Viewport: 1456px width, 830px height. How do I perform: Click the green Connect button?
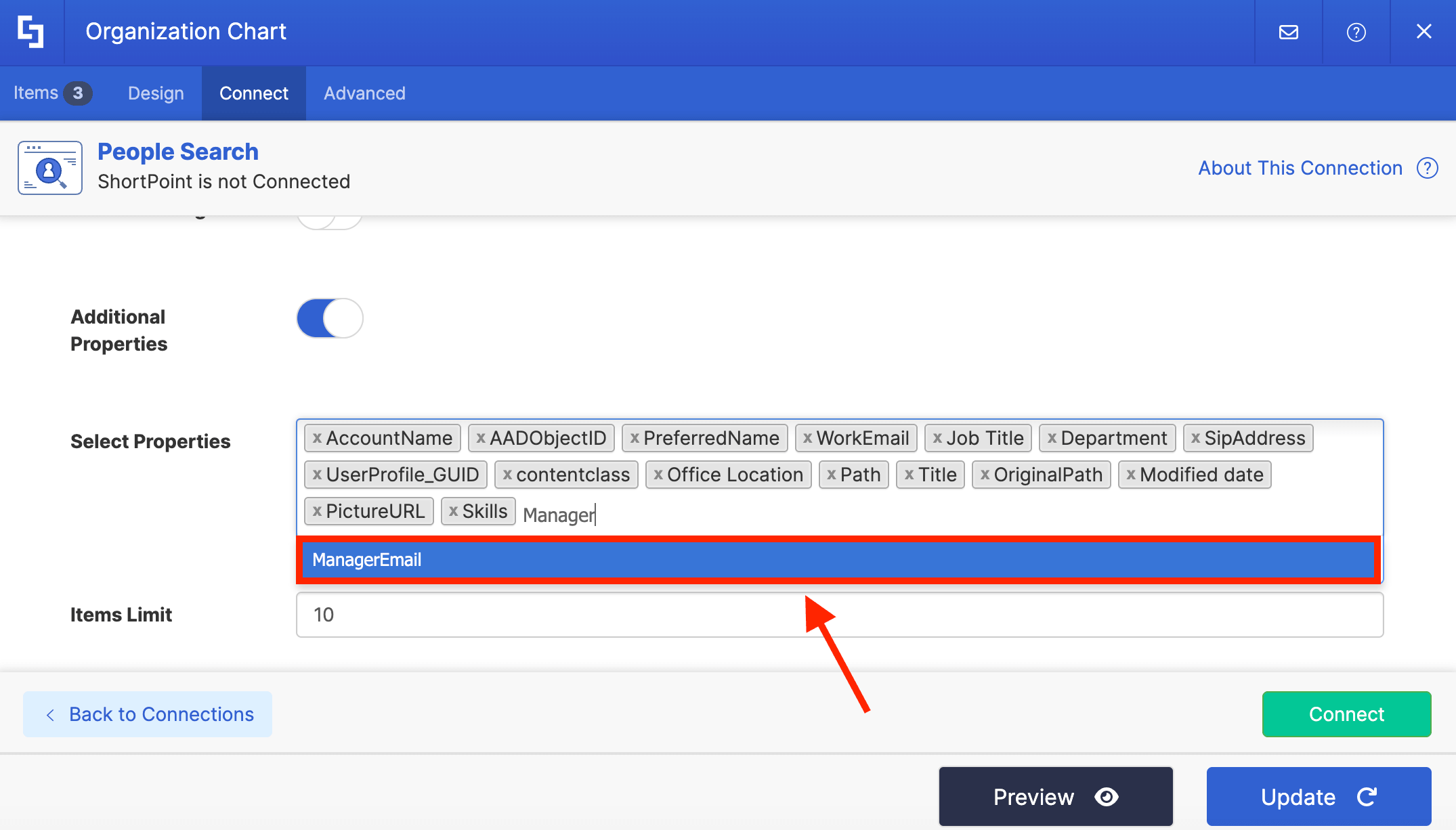tap(1346, 714)
